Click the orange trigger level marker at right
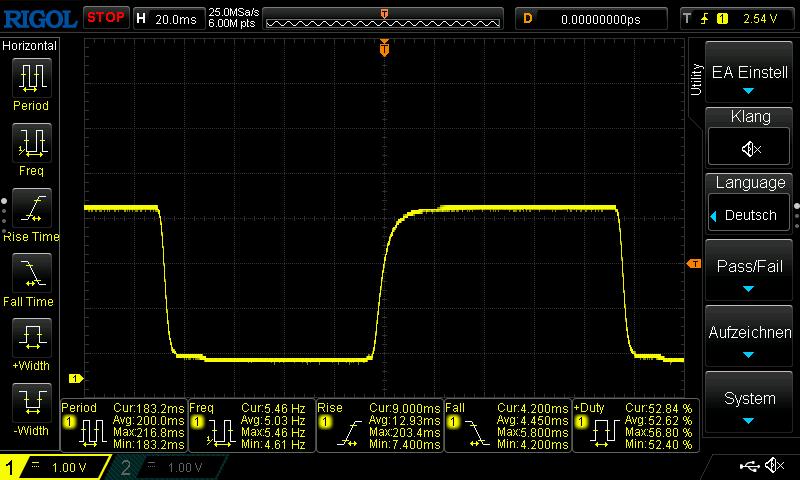 [x=693, y=263]
